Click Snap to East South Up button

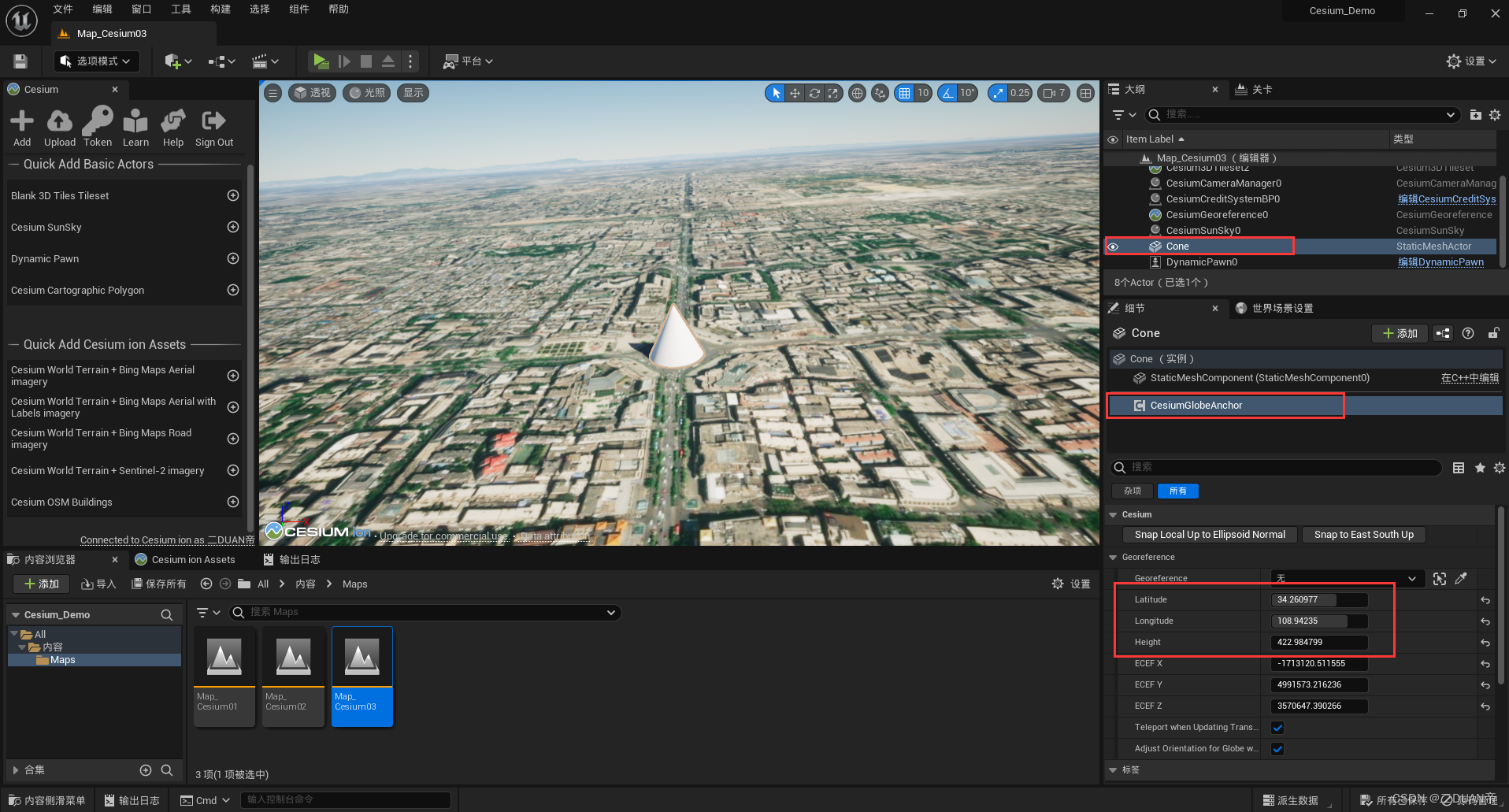point(1363,534)
